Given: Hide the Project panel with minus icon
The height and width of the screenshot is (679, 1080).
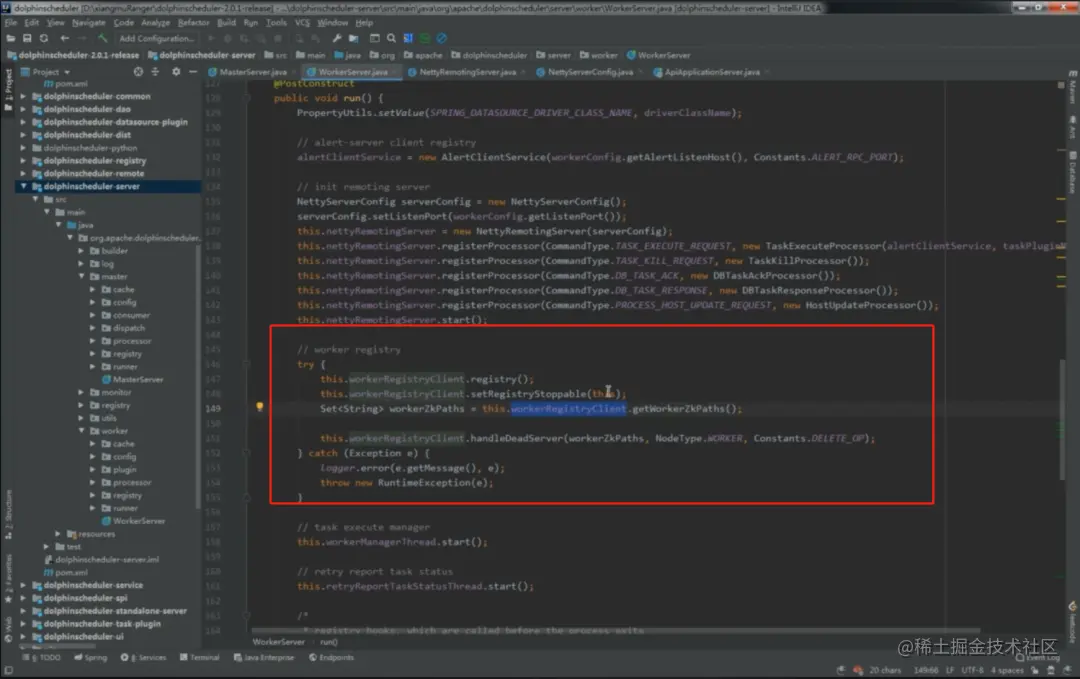Looking at the screenshot, I should pyautogui.click(x=193, y=72).
